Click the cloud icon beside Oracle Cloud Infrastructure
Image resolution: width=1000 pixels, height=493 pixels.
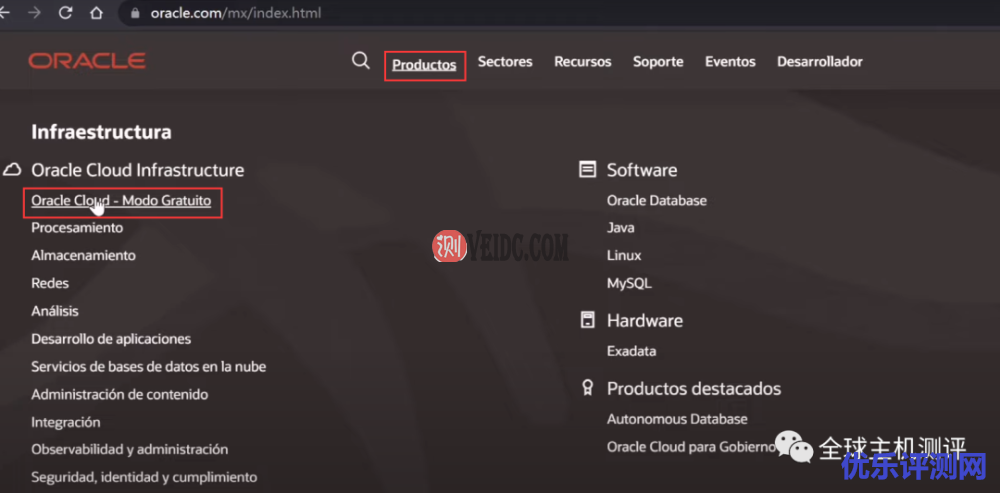(13, 170)
